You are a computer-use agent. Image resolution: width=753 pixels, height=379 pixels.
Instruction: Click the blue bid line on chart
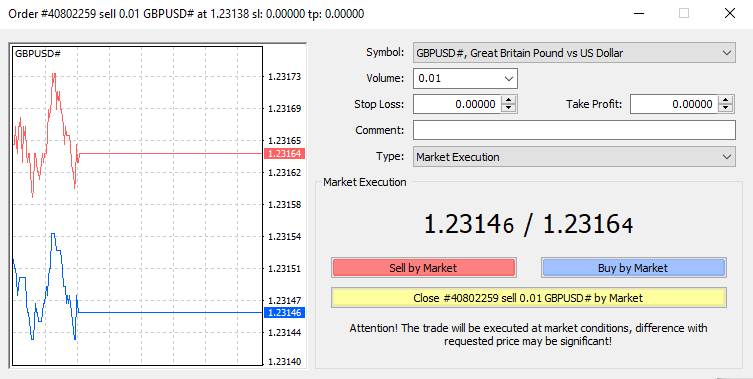tap(171, 313)
